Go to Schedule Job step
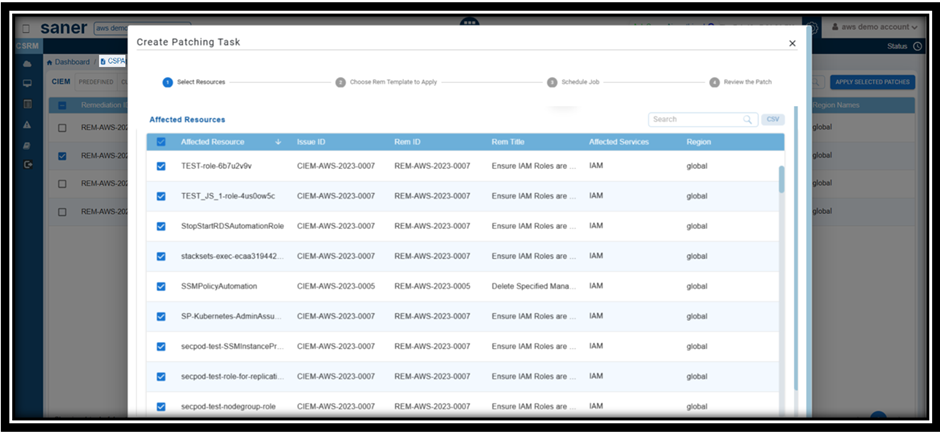Image resolution: width=940 pixels, height=434 pixels. pos(580,82)
